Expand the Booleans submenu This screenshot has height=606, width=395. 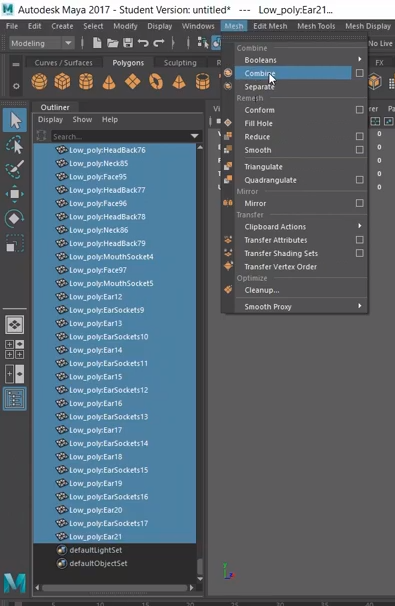pos(359,60)
